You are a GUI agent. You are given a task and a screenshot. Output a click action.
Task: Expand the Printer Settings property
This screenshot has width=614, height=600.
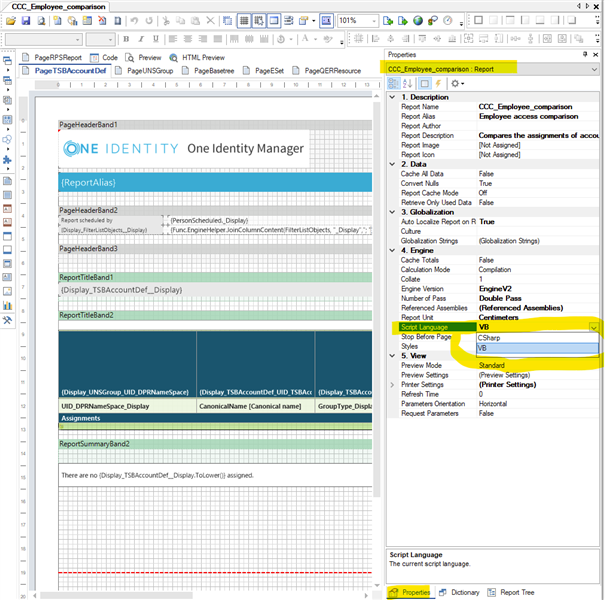pyautogui.click(x=392, y=385)
